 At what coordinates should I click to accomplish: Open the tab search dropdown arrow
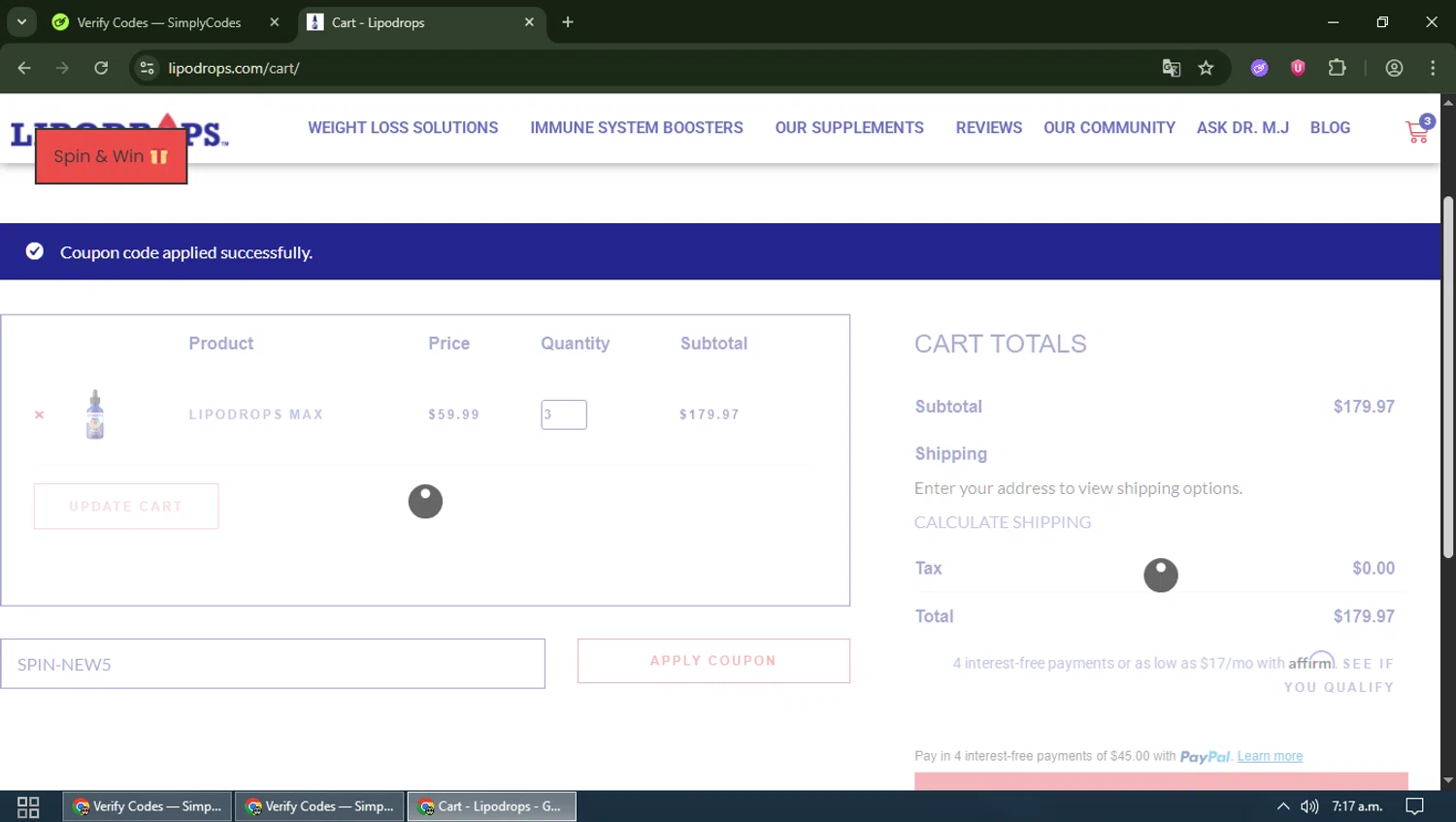(x=21, y=21)
